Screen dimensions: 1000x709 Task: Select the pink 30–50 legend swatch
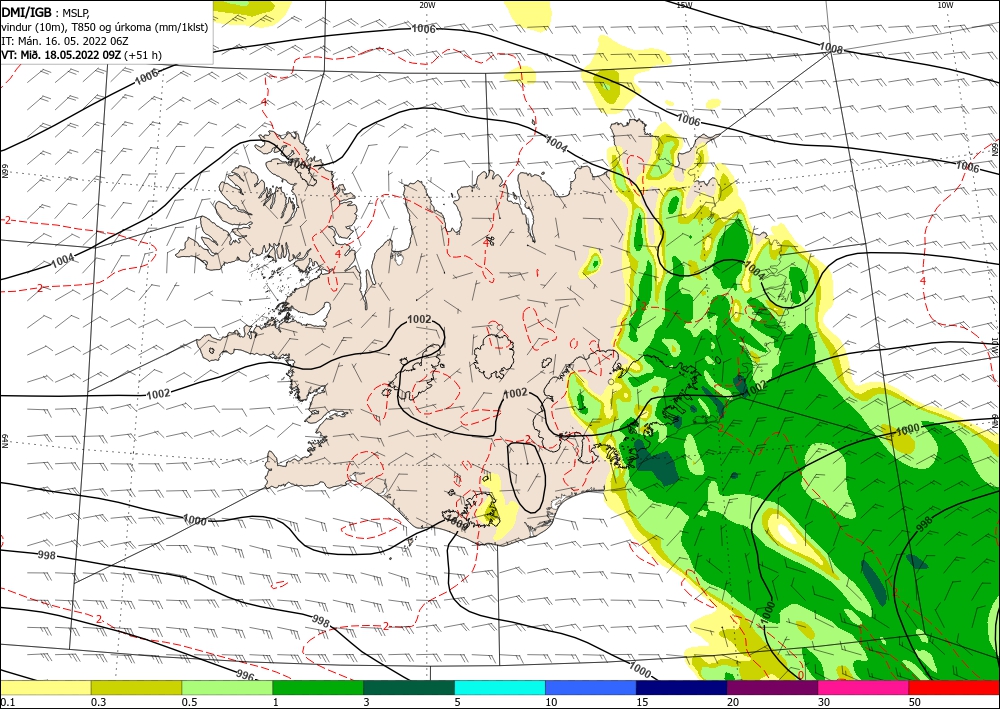(864, 687)
